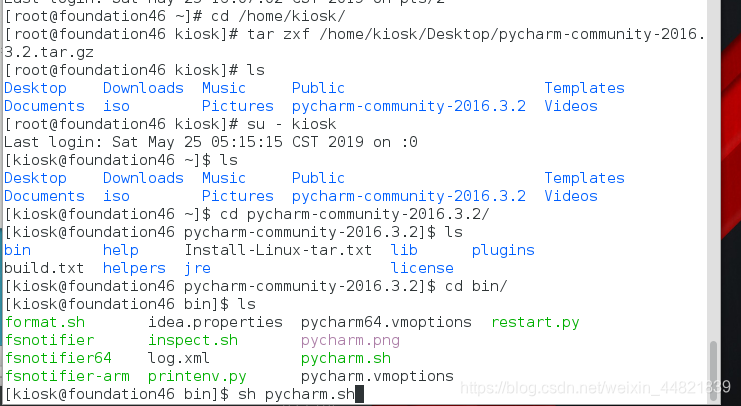Click 'pycharm-community-2016.3.2' in kiosk user's ls output

point(409,196)
